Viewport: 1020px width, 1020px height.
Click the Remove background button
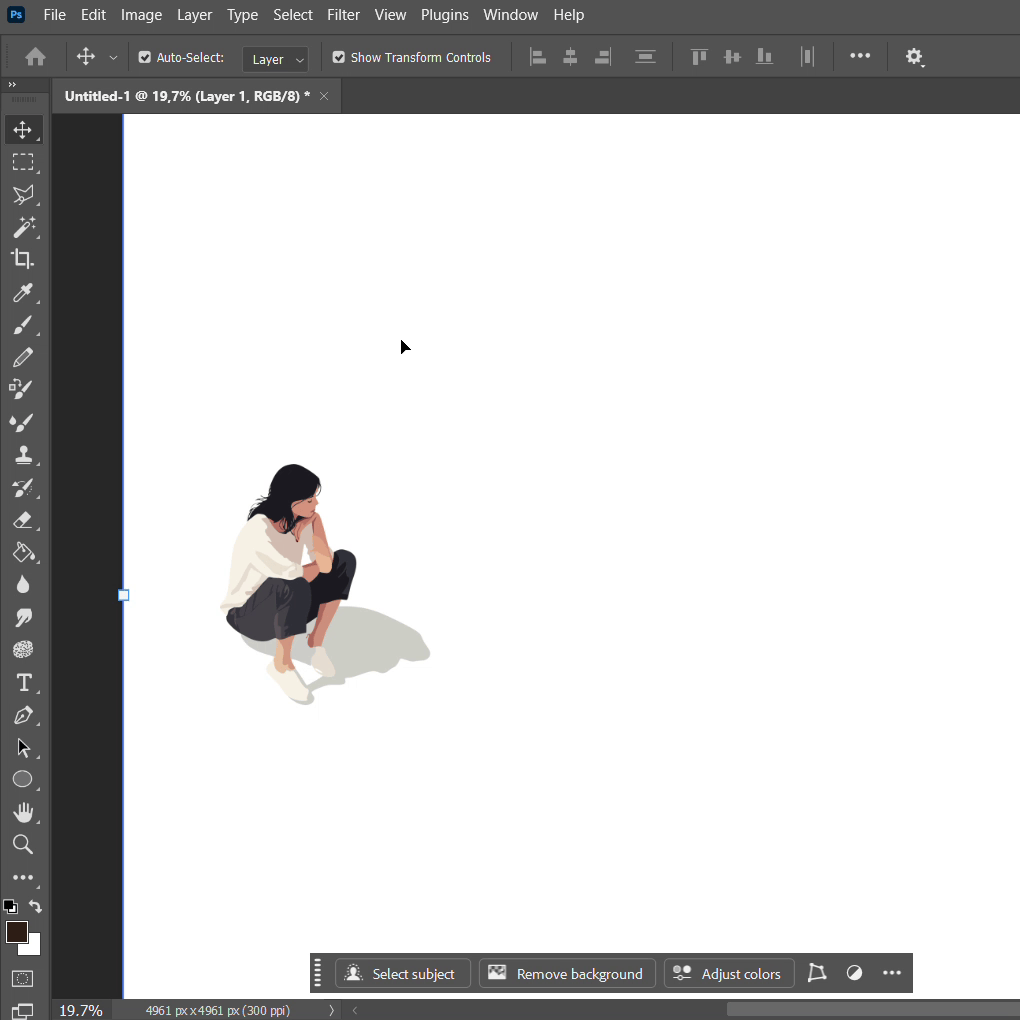tap(567, 974)
